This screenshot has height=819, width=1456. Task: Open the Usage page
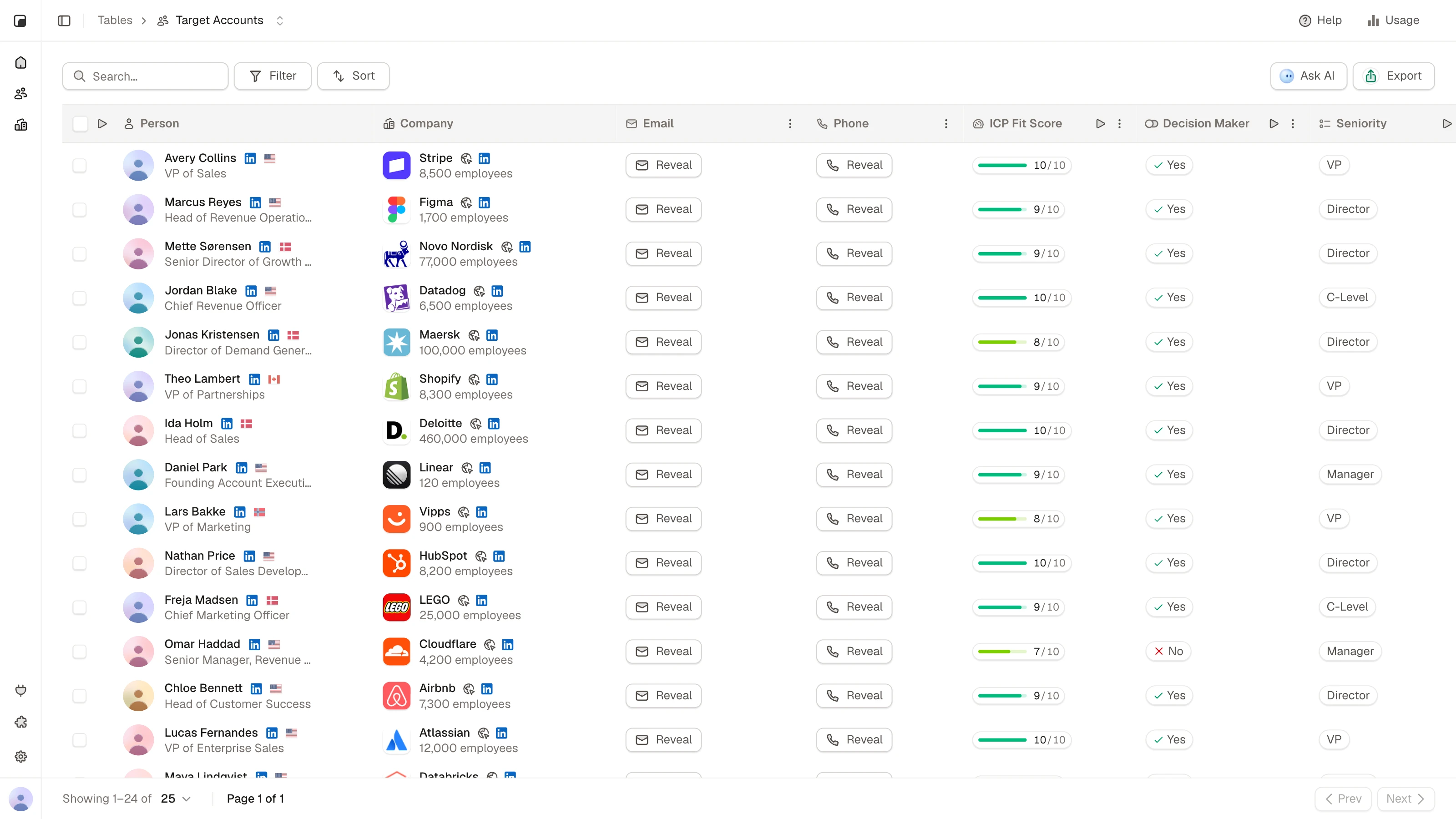tap(1394, 20)
